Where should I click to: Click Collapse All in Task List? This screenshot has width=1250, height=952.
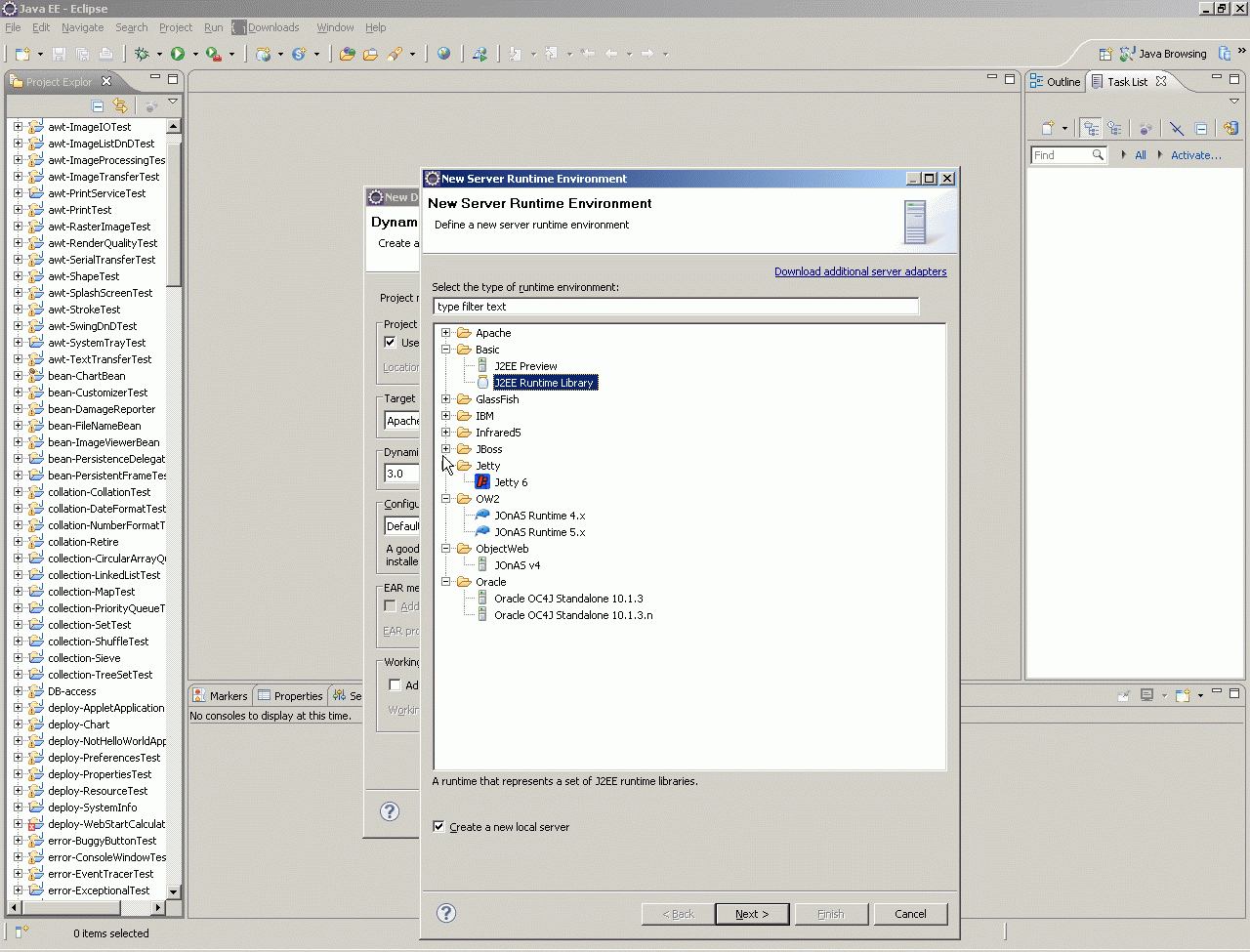pos(1201,128)
